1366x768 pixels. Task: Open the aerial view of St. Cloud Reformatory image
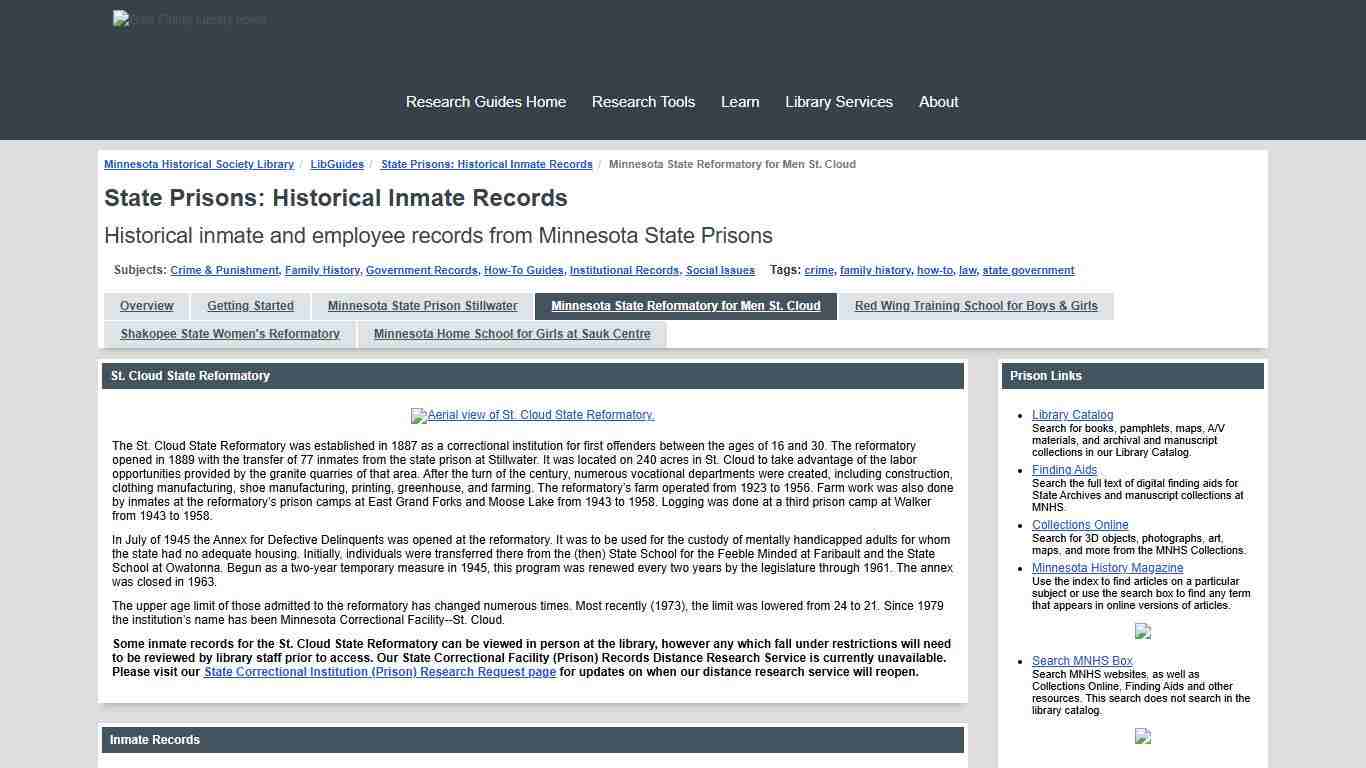pos(532,415)
